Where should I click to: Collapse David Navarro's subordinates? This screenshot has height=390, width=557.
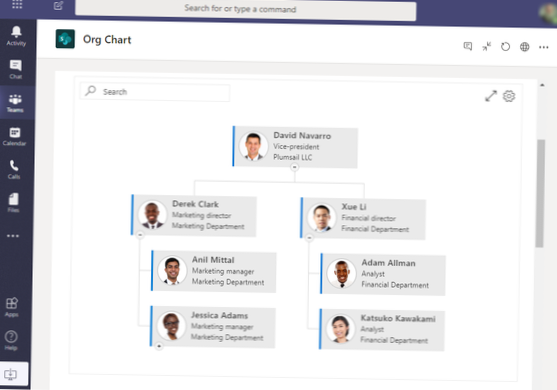(294, 167)
